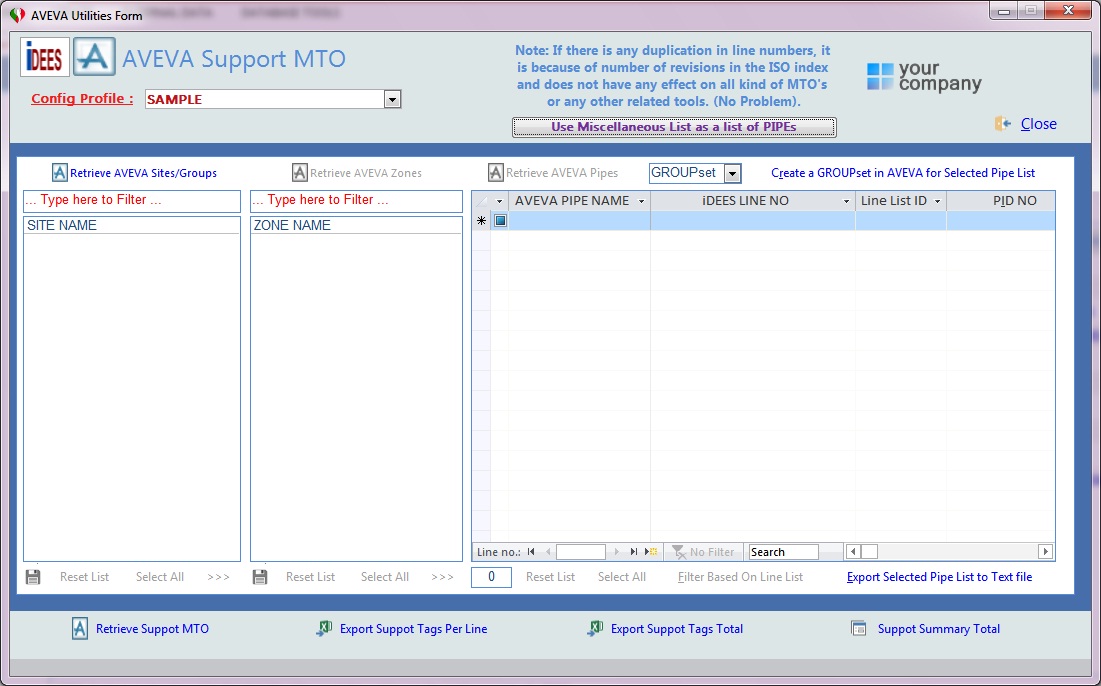Go to first record in navigator
Image resolution: width=1101 pixels, height=686 pixels.
point(531,552)
